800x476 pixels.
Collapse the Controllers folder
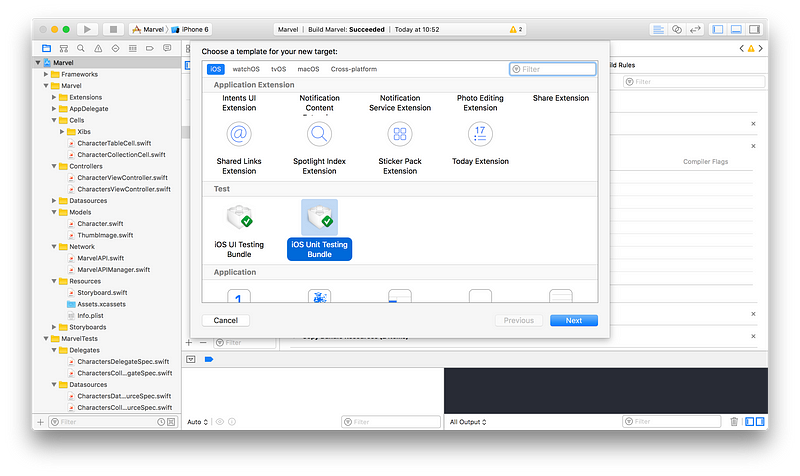(54, 166)
